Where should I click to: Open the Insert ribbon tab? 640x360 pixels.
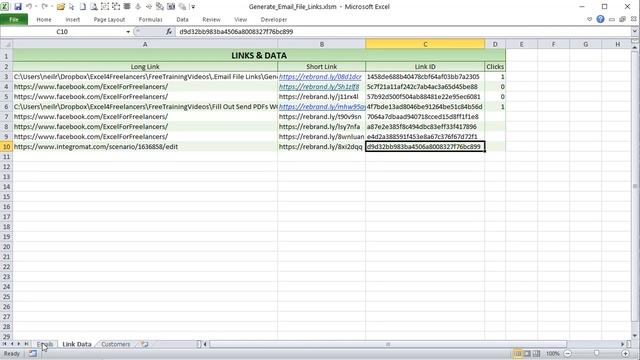(x=73, y=19)
